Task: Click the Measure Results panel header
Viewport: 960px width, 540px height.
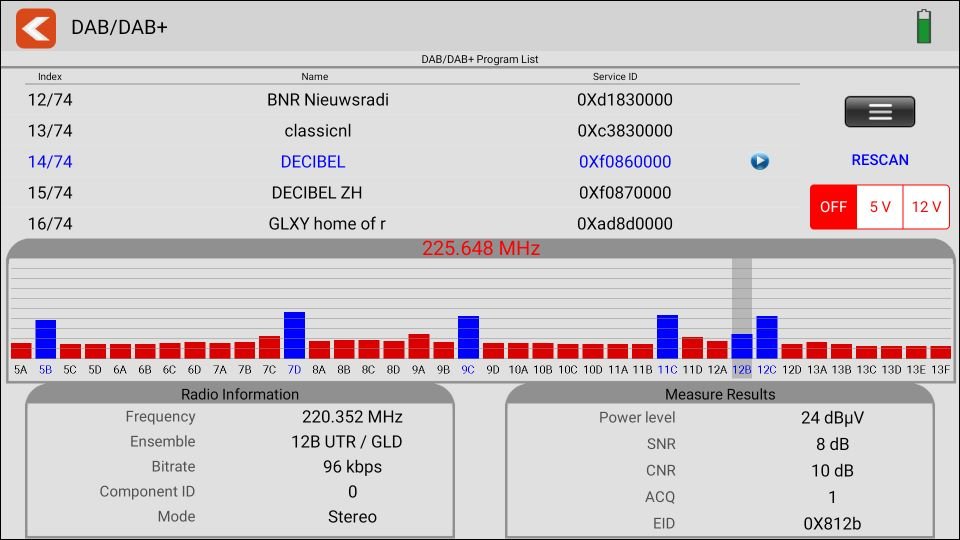Action: click(720, 394)
